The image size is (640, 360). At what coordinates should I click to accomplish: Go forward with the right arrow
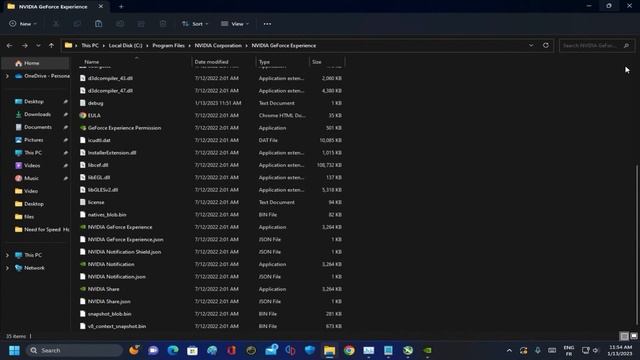24,45
